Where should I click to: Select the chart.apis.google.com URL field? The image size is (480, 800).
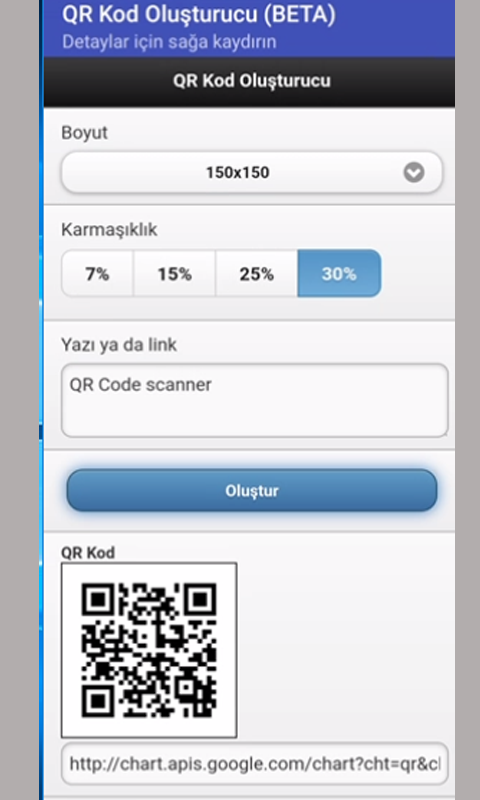(255, 764)
